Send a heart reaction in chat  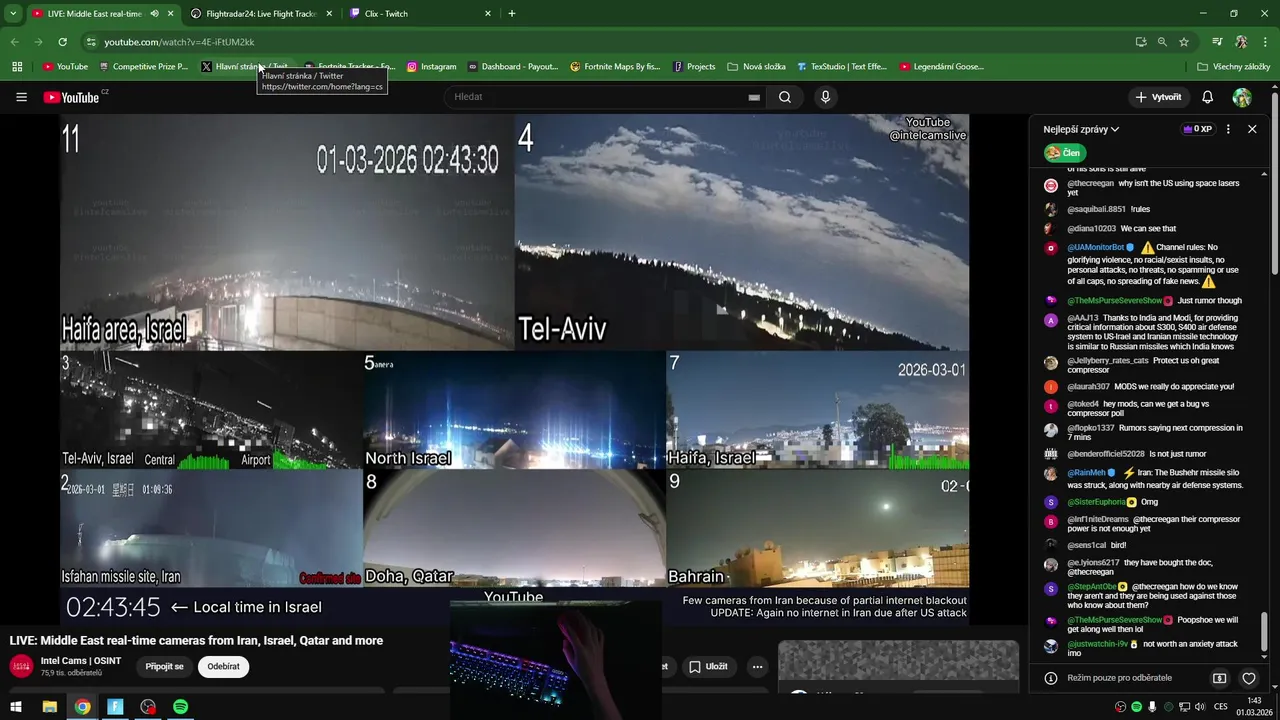(x=1249, y=678)
